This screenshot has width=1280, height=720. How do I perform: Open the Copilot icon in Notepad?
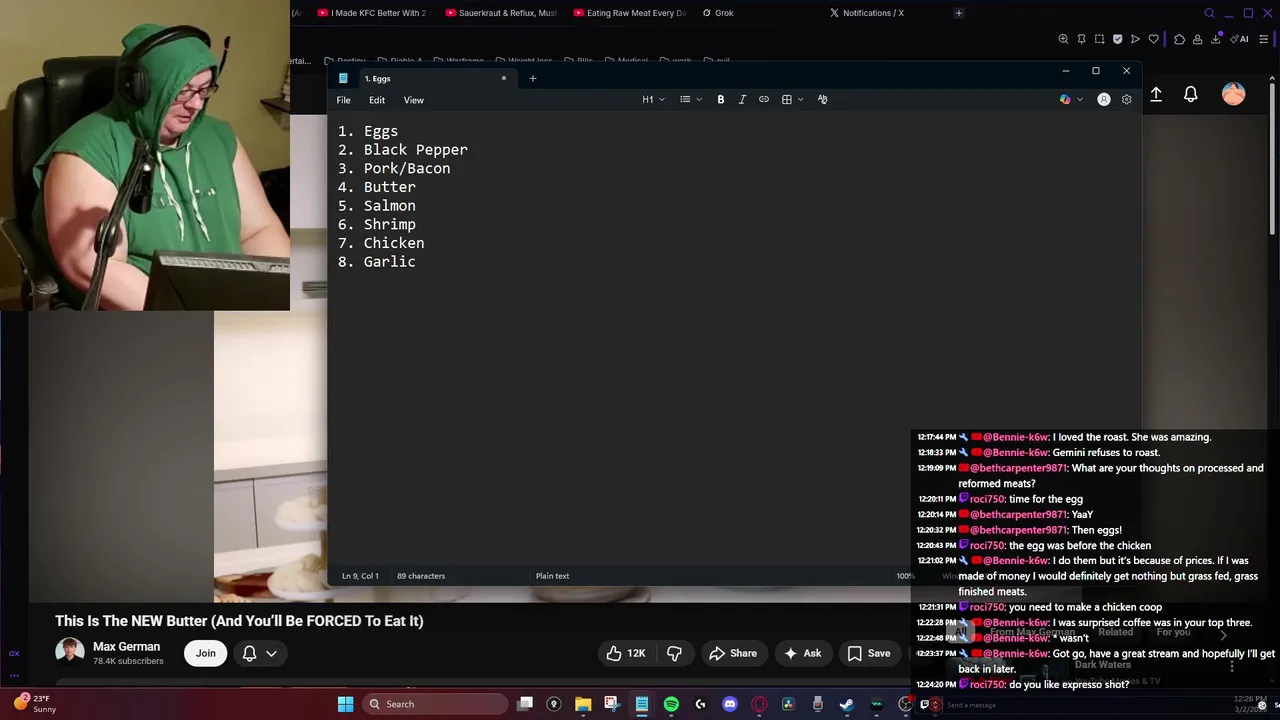coord(1065,99)
